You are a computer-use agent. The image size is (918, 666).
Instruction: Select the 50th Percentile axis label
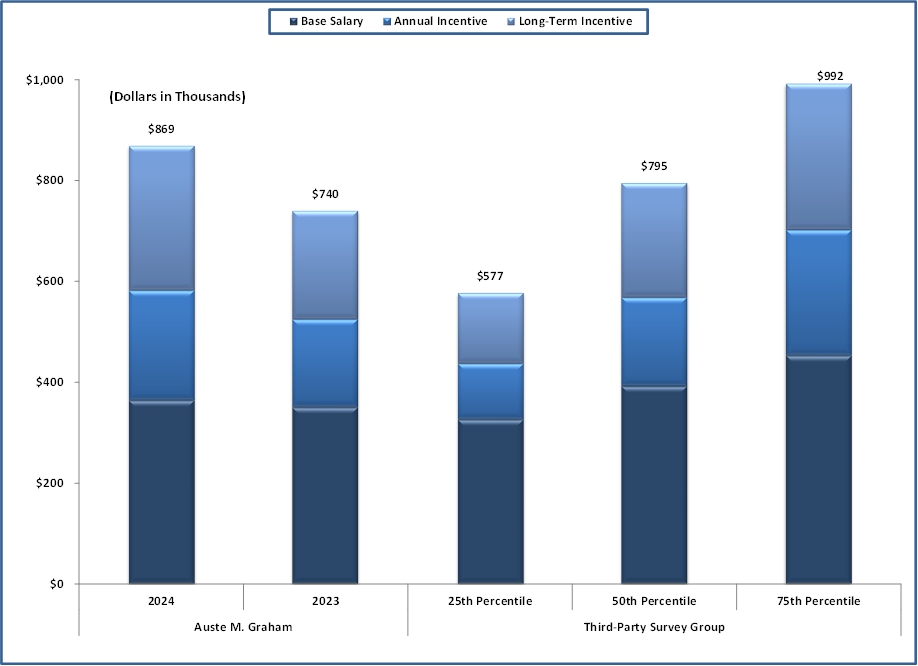tap(654, 601)
